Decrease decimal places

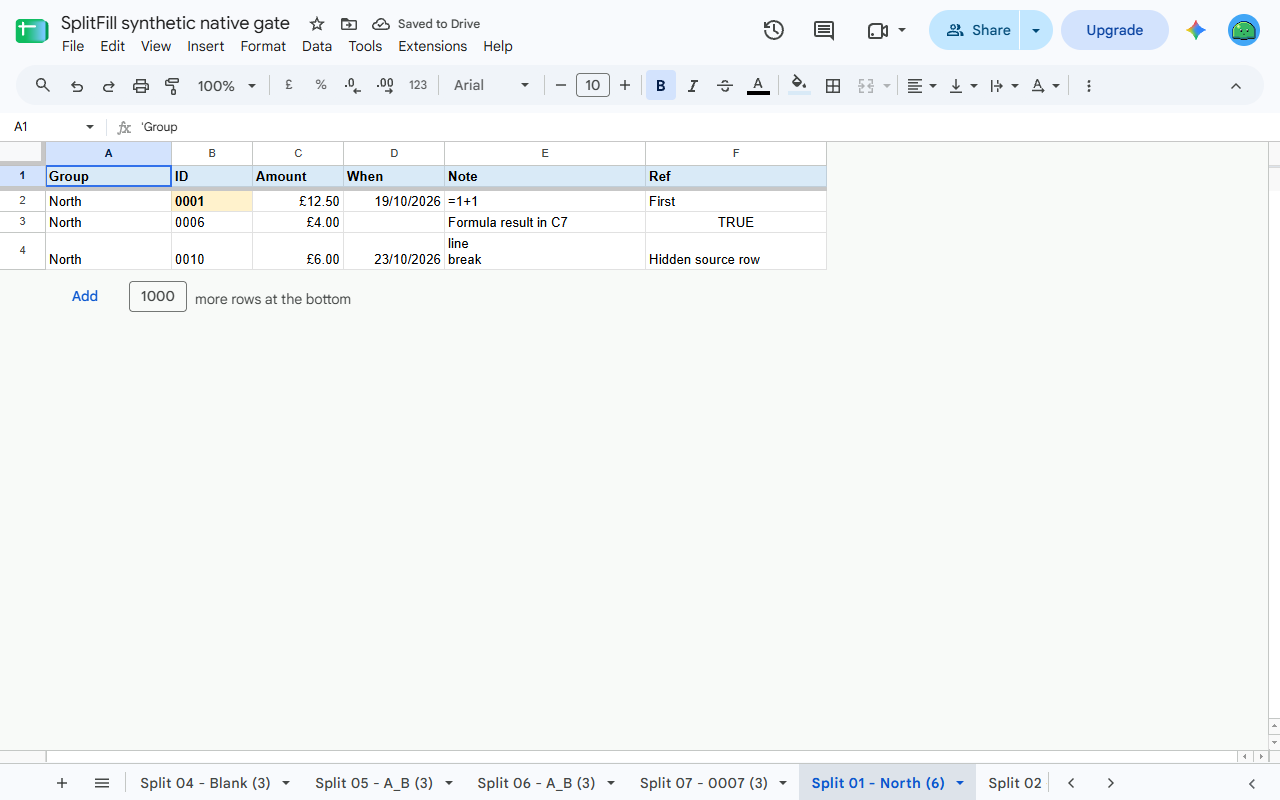(353, 86)
